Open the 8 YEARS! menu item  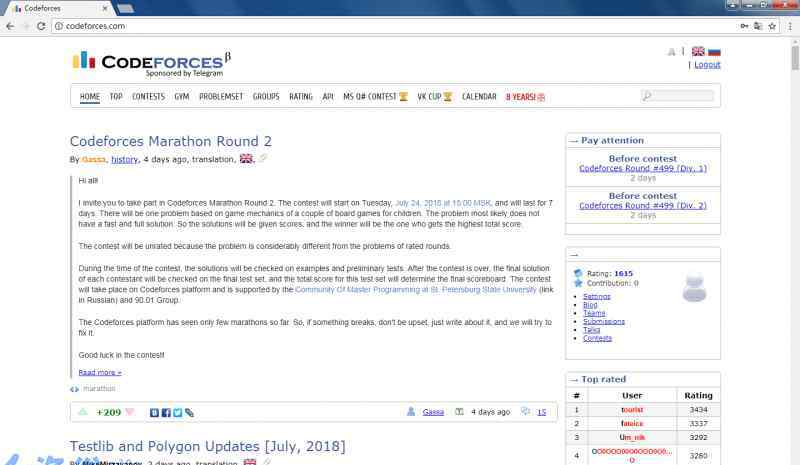tap(525, 97)
